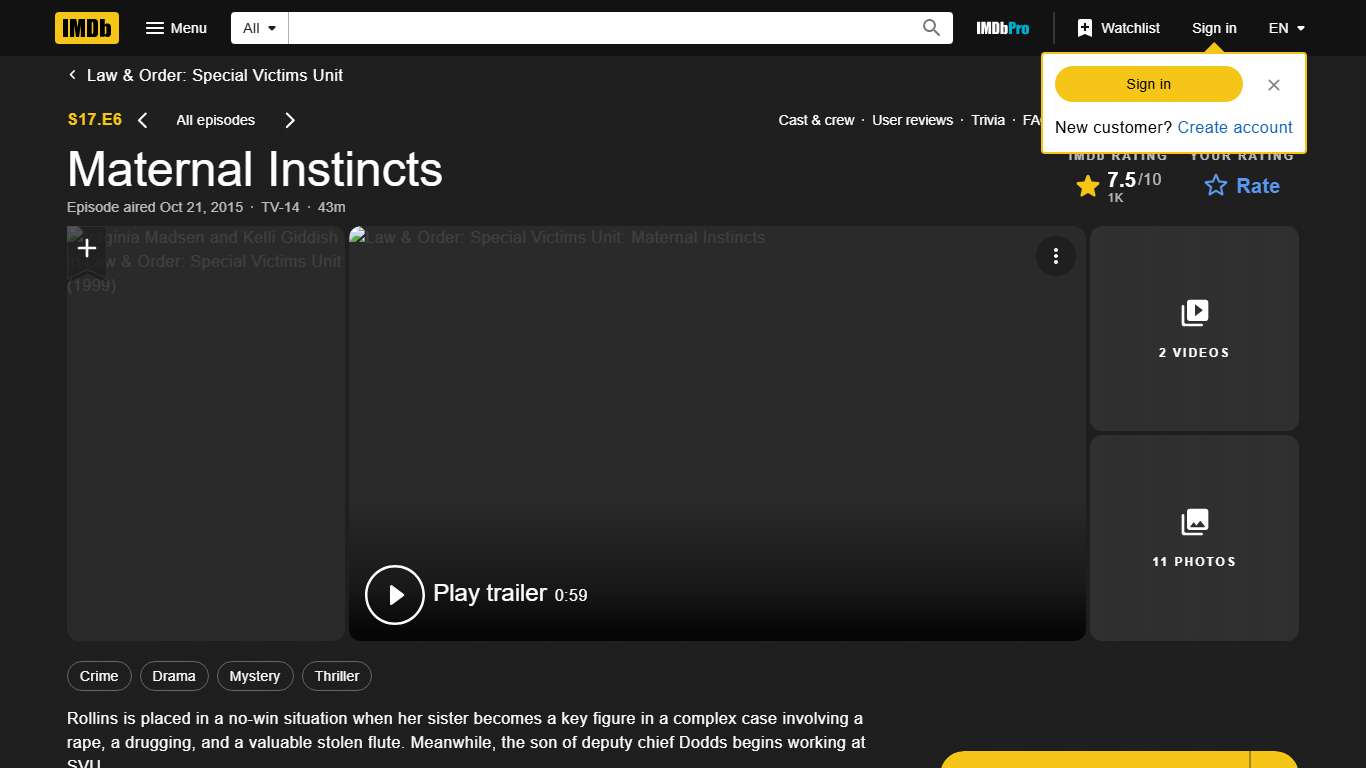Select the Cast & crew section
The image size is (1366, 768).
tap(816, 120)
